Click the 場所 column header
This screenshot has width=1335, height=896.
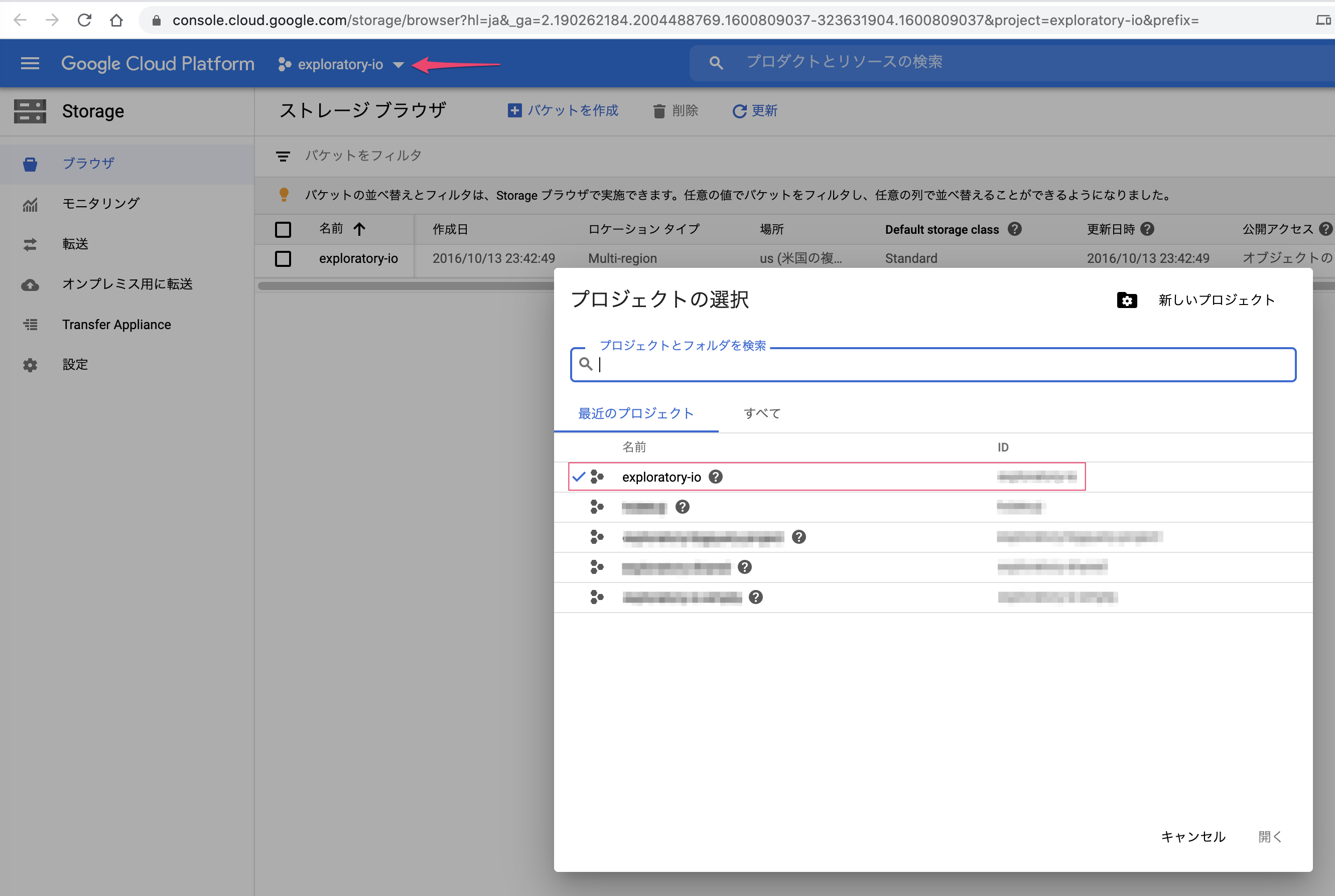point(771,229)
